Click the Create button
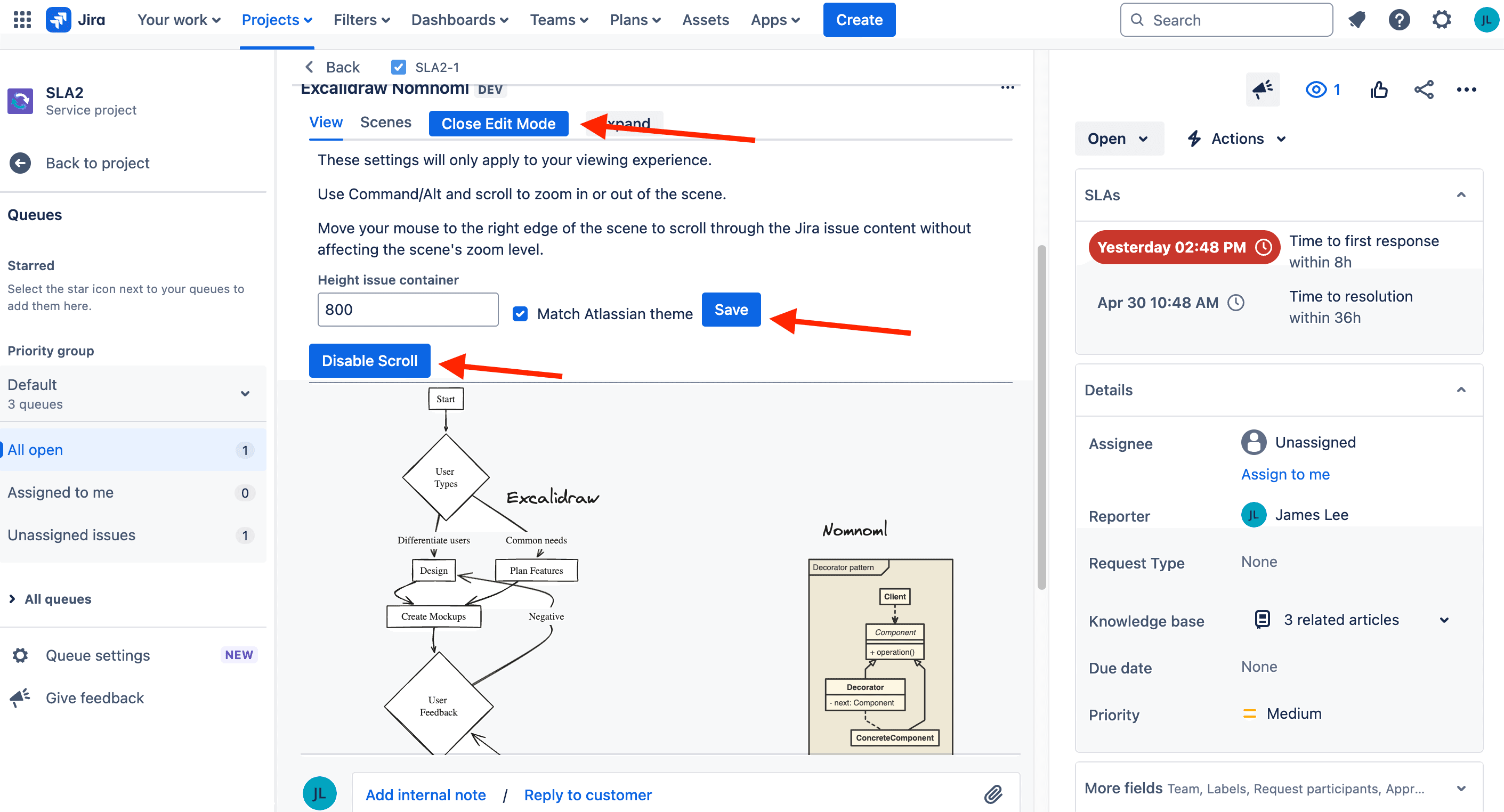The image size is (1504, 812). 859,20
